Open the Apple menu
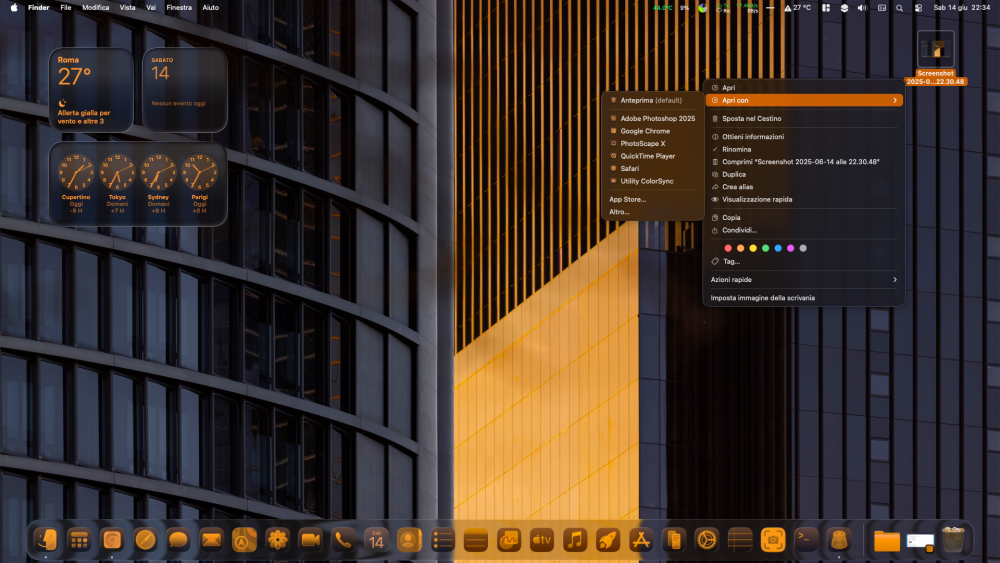Screen dimensions: 1000x563 tap(14, 8)
